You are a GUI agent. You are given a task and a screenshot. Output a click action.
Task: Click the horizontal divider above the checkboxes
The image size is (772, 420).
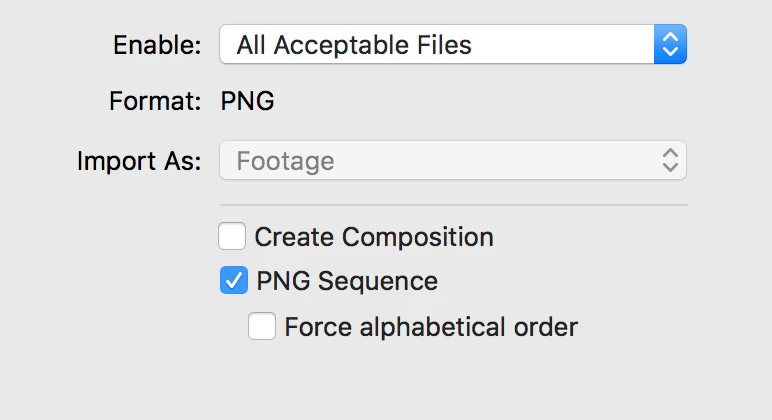(x=452, y=206)
